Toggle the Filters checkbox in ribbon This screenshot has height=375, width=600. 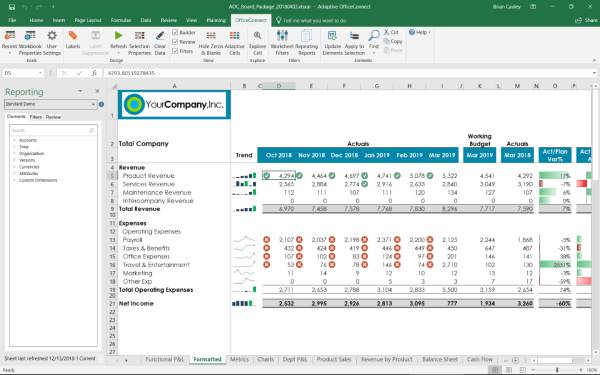pyautogui.click(x=175, y=51)
